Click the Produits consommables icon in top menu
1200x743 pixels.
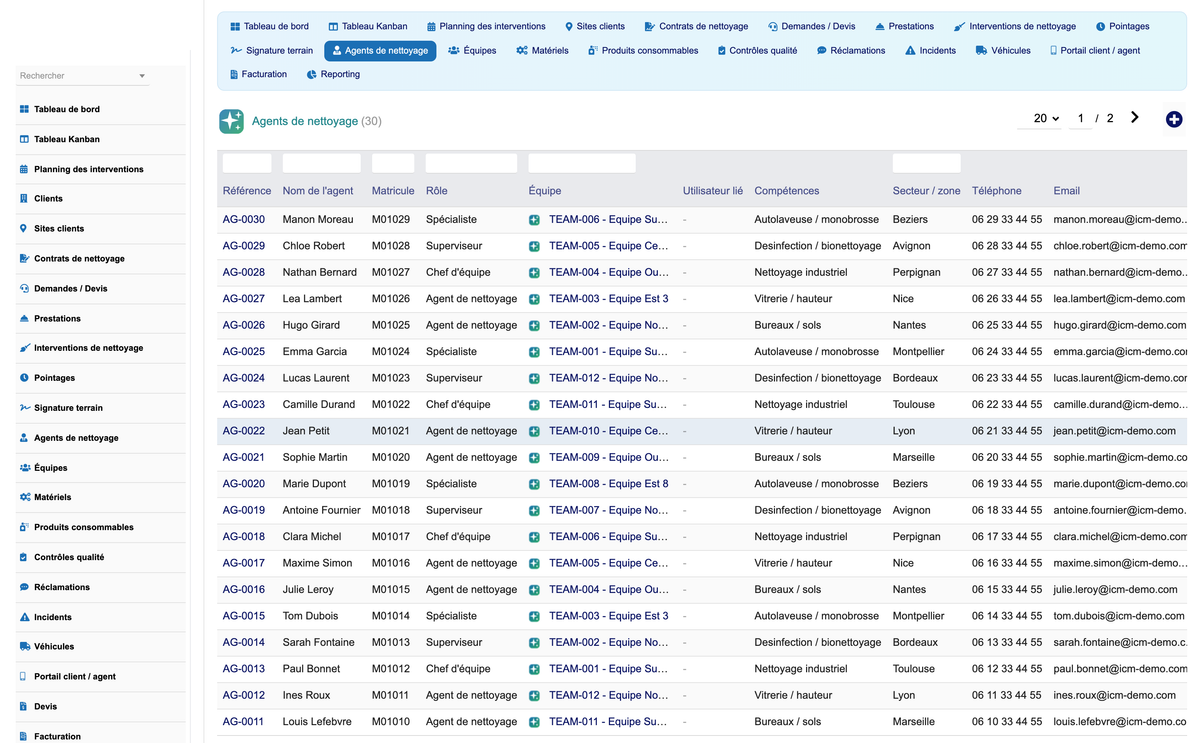pos(593,50)
